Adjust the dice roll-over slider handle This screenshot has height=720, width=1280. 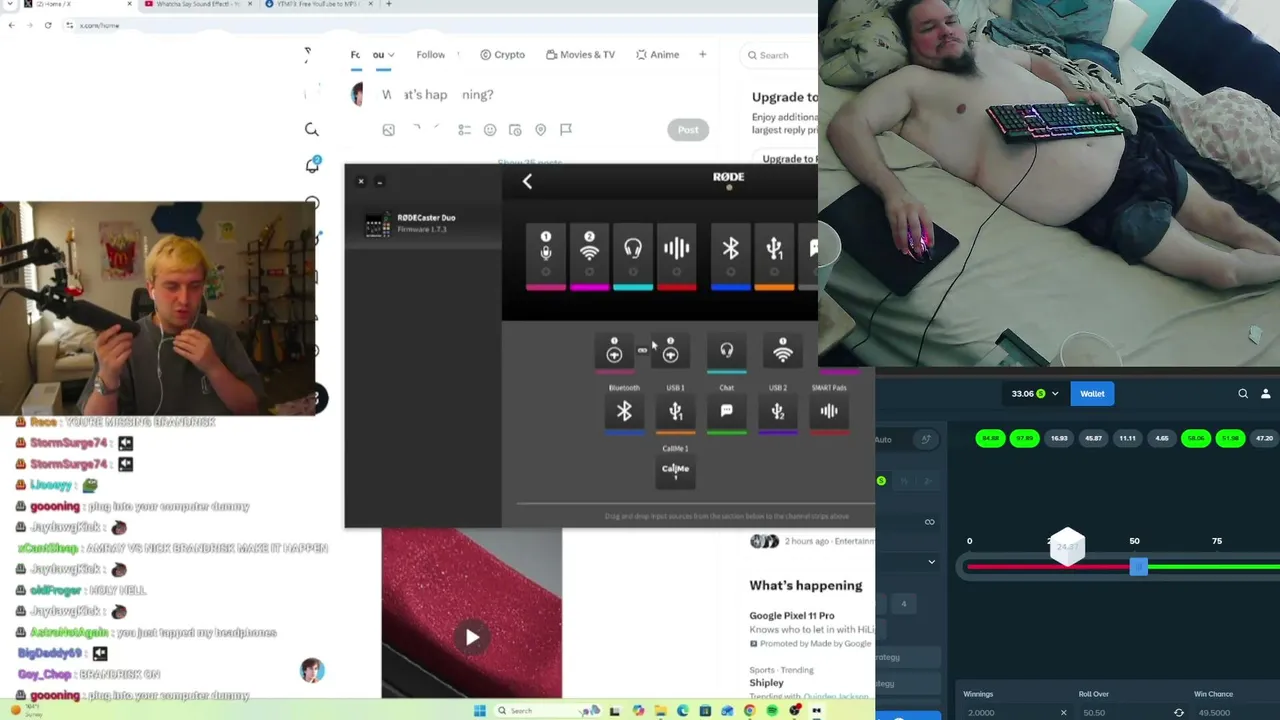click(x=1138, y=567)
